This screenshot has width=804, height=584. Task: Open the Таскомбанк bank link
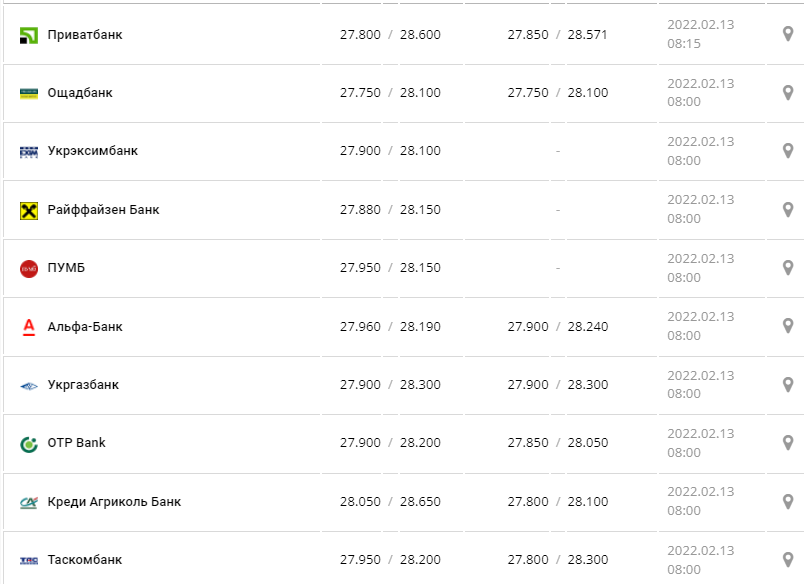pyautogui.click(x=85, y=560)
